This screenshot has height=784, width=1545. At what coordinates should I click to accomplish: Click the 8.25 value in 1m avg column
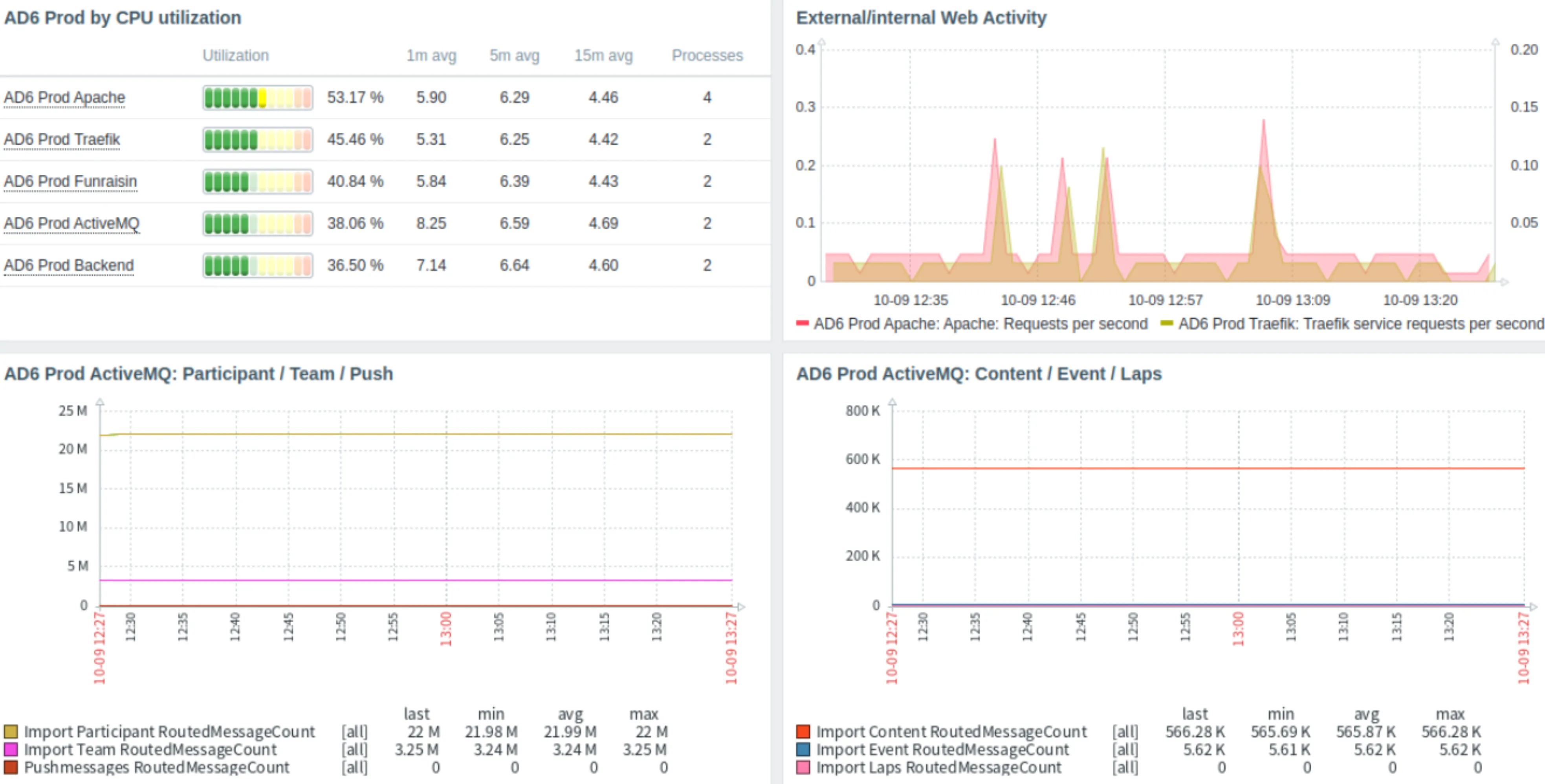coord(431,223)
